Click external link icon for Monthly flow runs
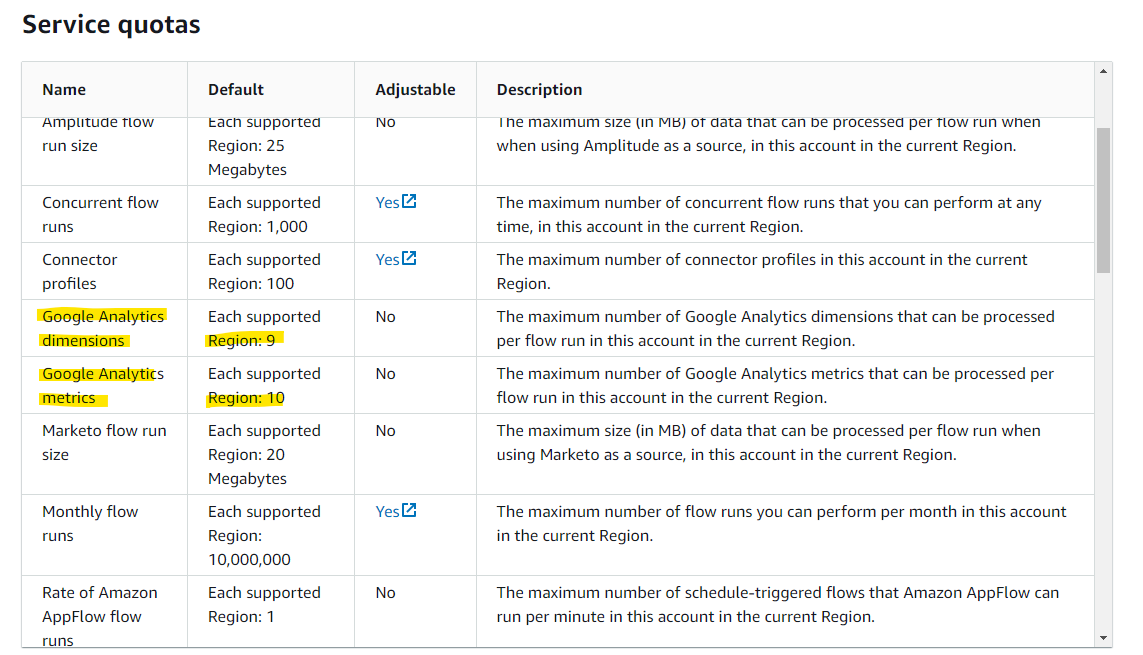 coord(409,511)
